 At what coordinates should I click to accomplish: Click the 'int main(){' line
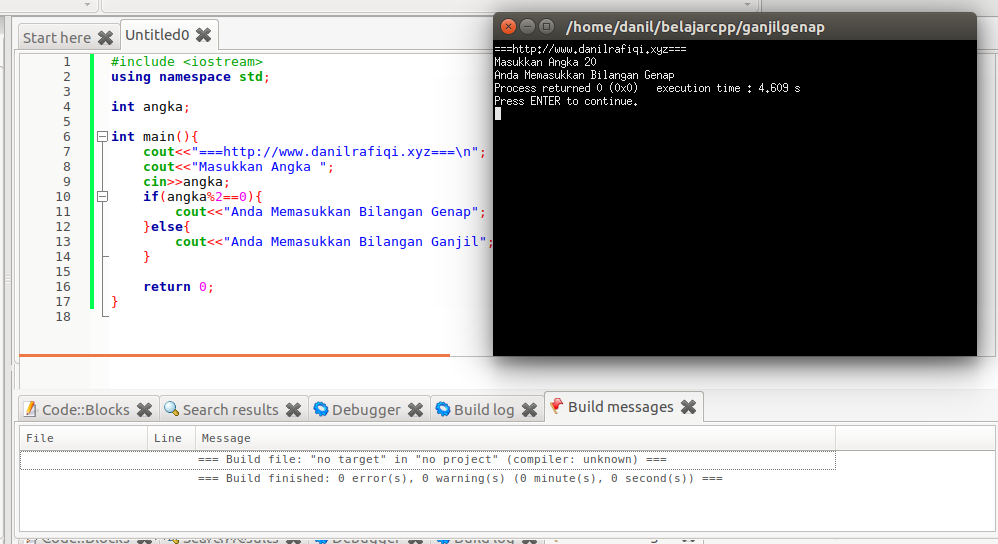point(154,137)
